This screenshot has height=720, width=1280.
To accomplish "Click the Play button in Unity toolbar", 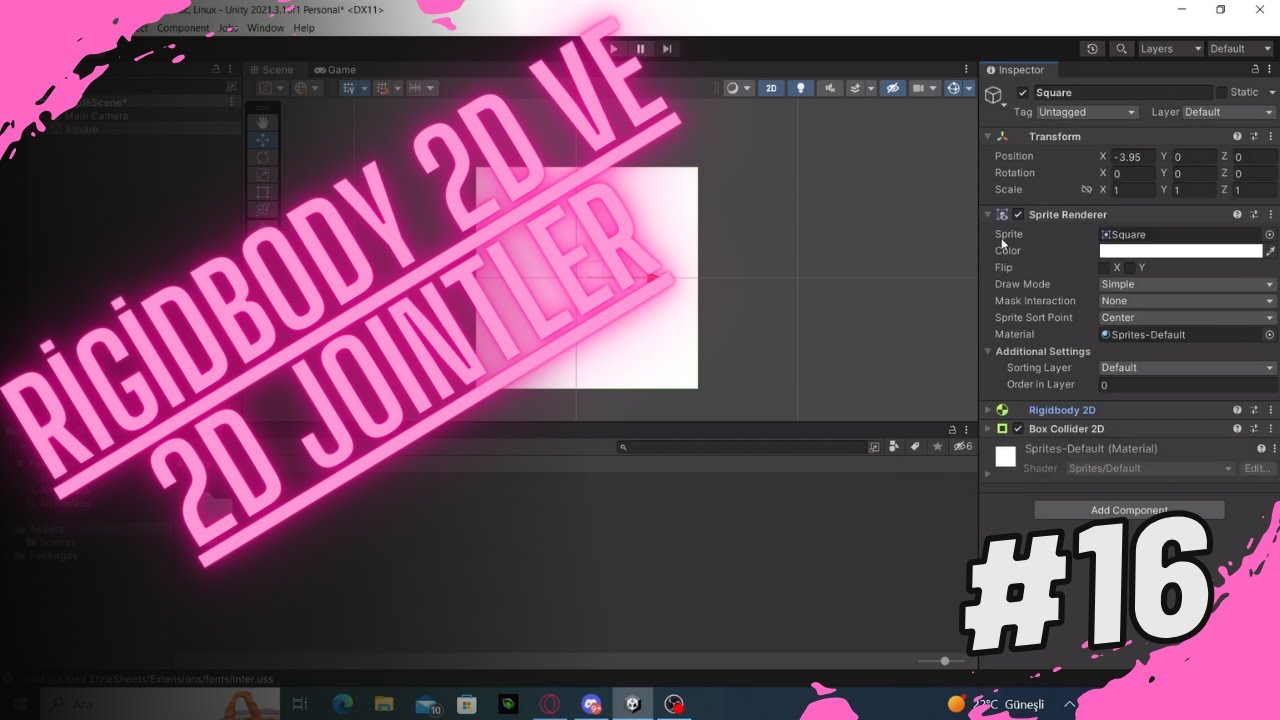I will 614,48.
